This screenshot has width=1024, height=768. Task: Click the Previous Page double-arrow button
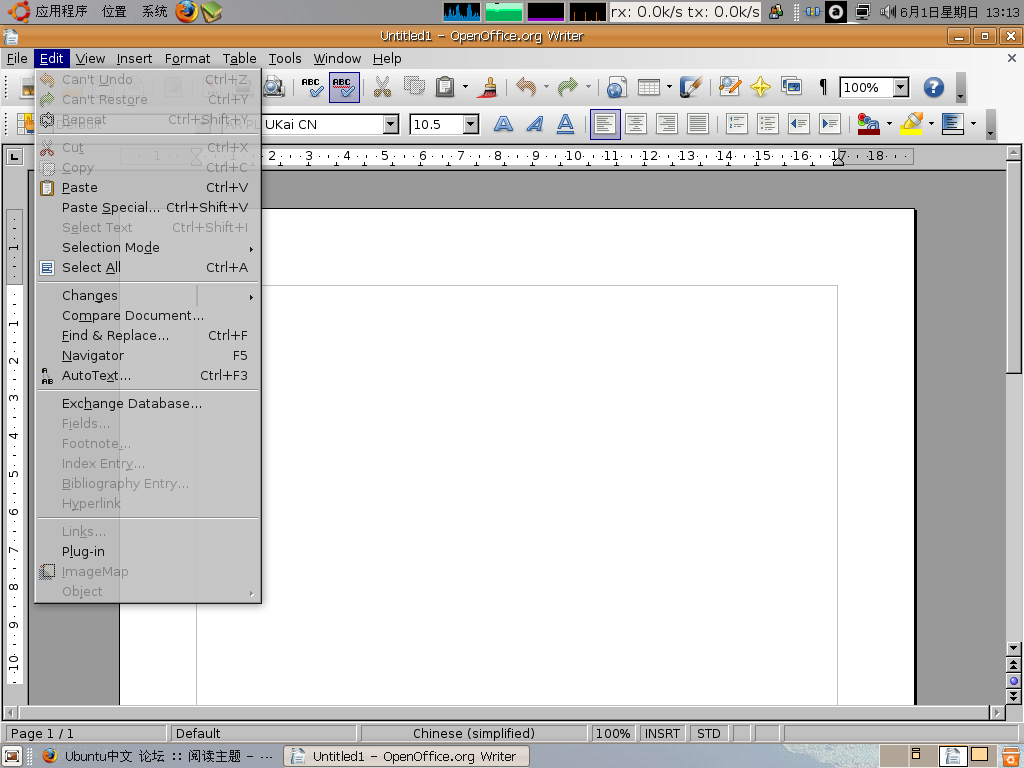click(x=1013, y=665)
